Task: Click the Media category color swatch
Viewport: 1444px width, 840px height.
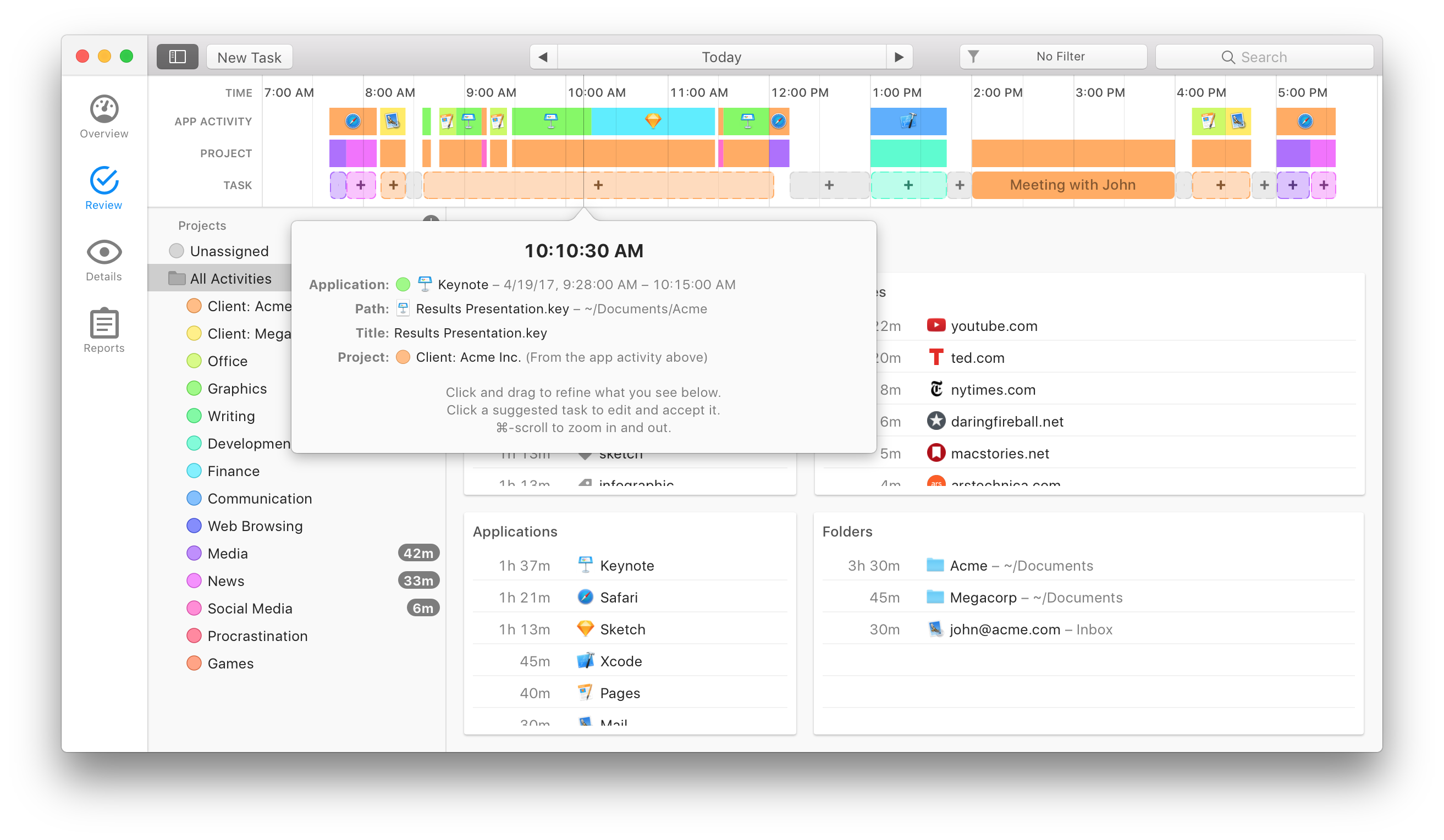Action: point(194,553)
